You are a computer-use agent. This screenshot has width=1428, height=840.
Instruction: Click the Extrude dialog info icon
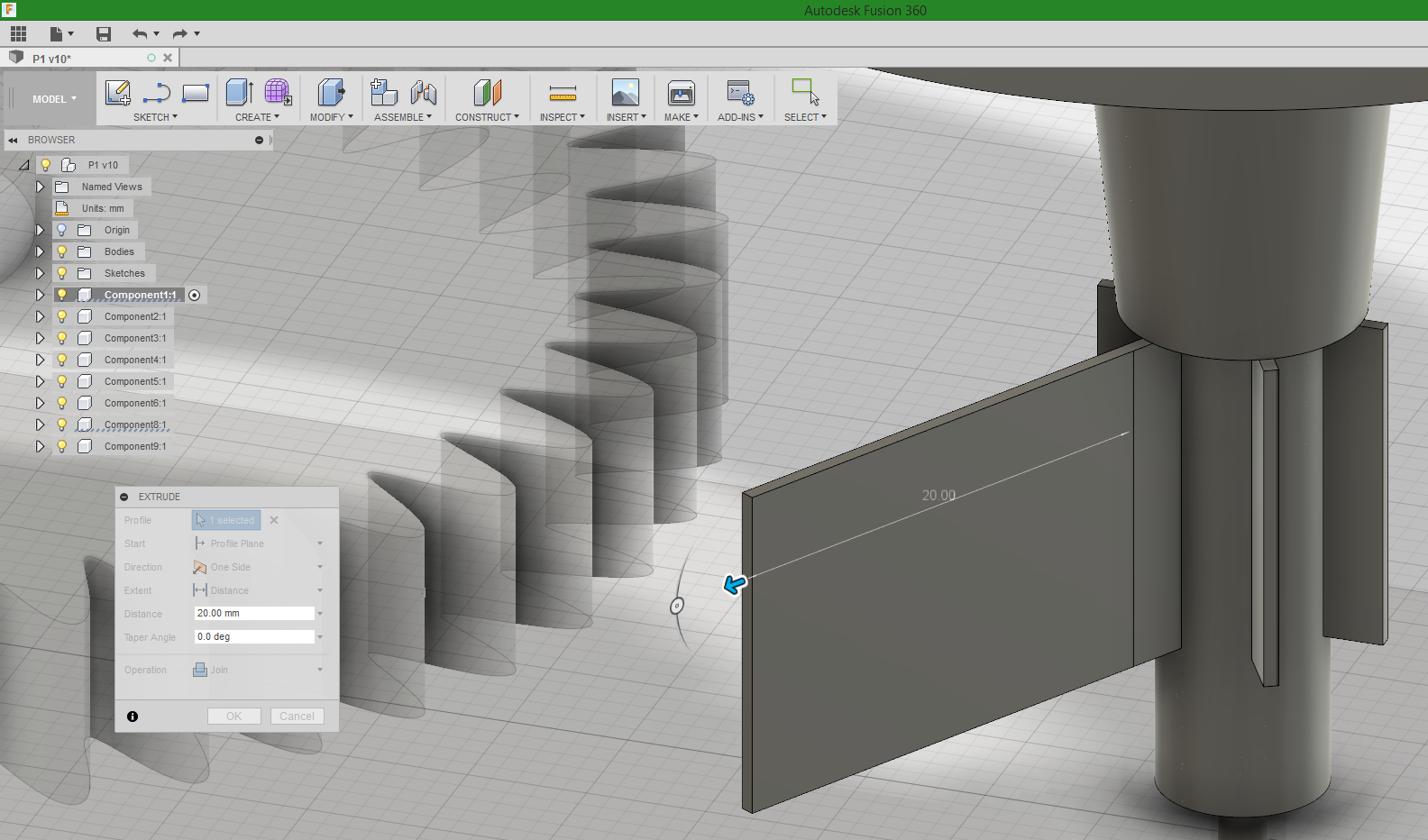pos(133,717)
